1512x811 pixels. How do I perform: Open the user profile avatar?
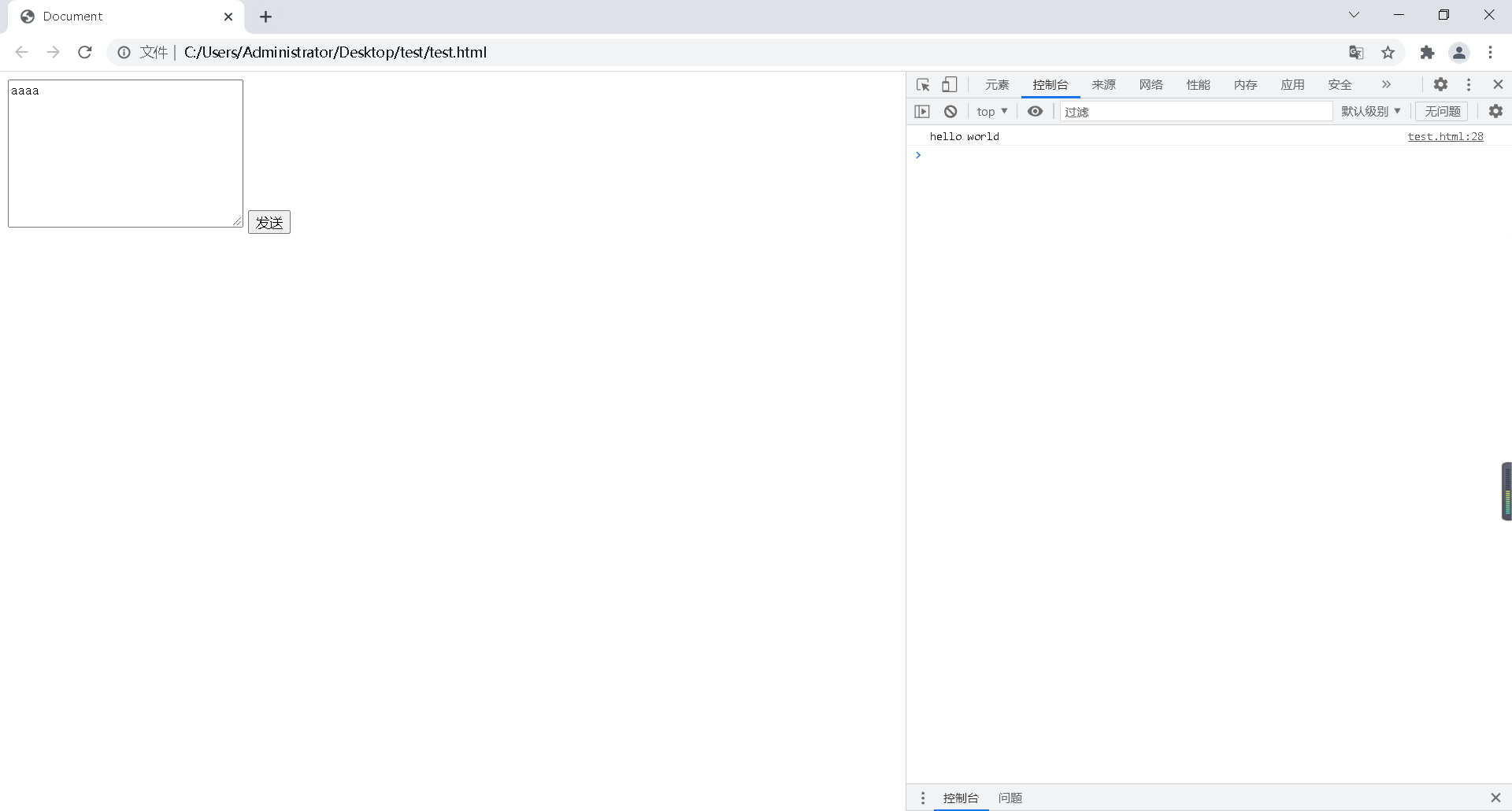coord(1459,52)
